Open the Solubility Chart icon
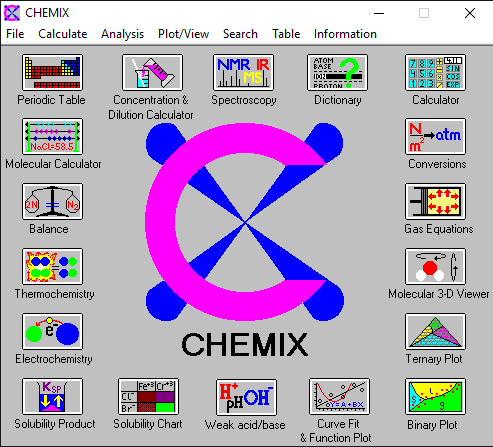This screenshot has width=493, height=447. click(x=148, y=396)
